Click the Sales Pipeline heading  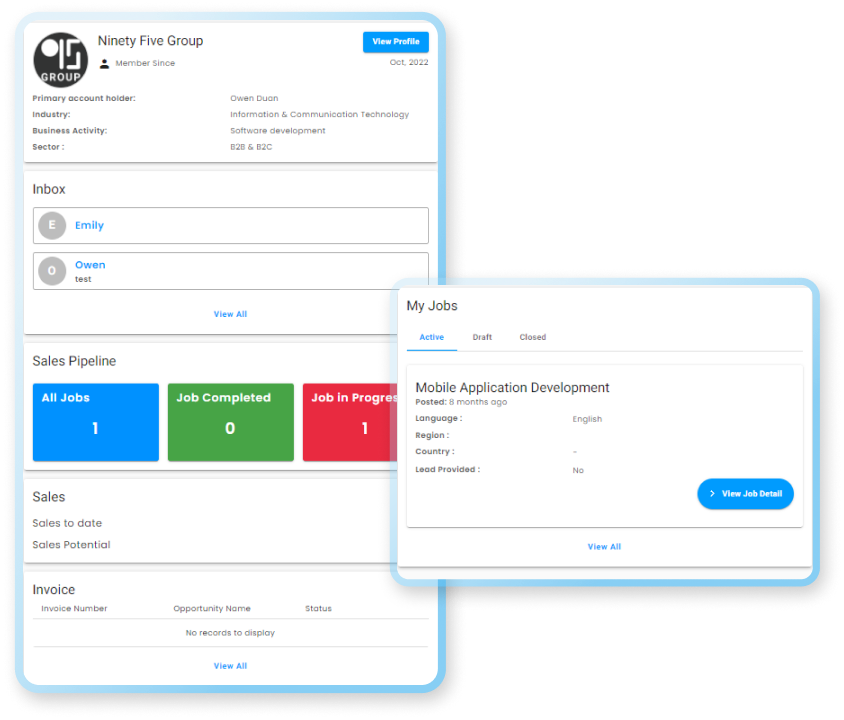click(x=74, y=361)
